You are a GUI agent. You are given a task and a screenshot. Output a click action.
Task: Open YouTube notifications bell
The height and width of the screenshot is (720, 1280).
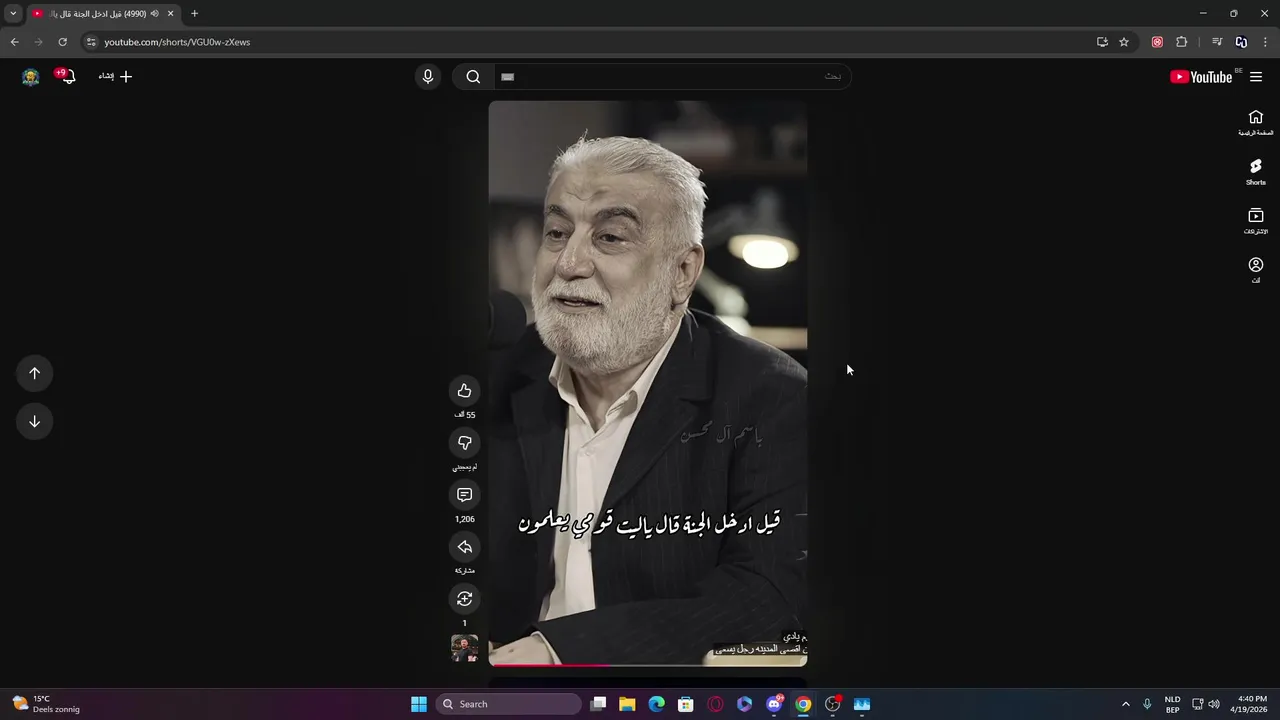[68, 77]
